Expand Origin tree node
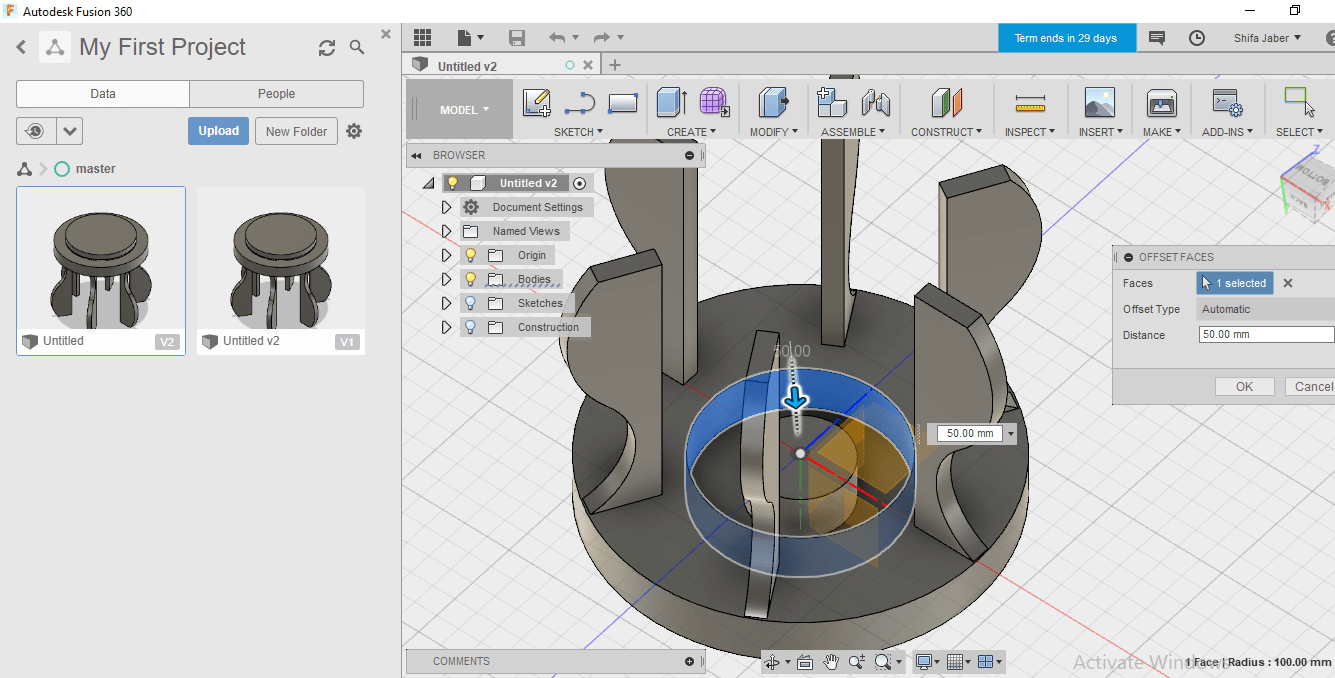 (x=447, y=255)
